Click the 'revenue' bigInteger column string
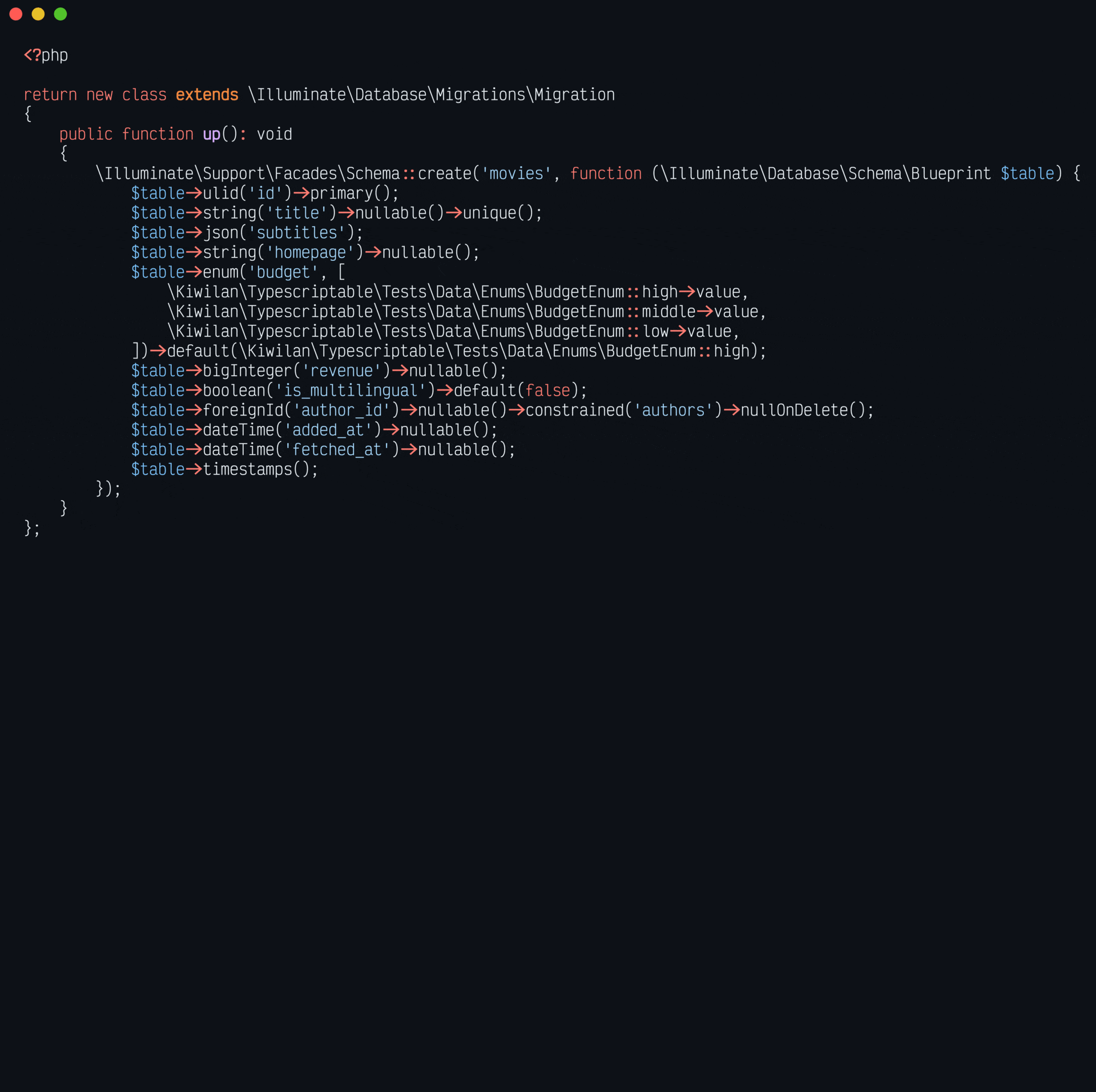1096x1092 pixels. click(x=341, y=371)
